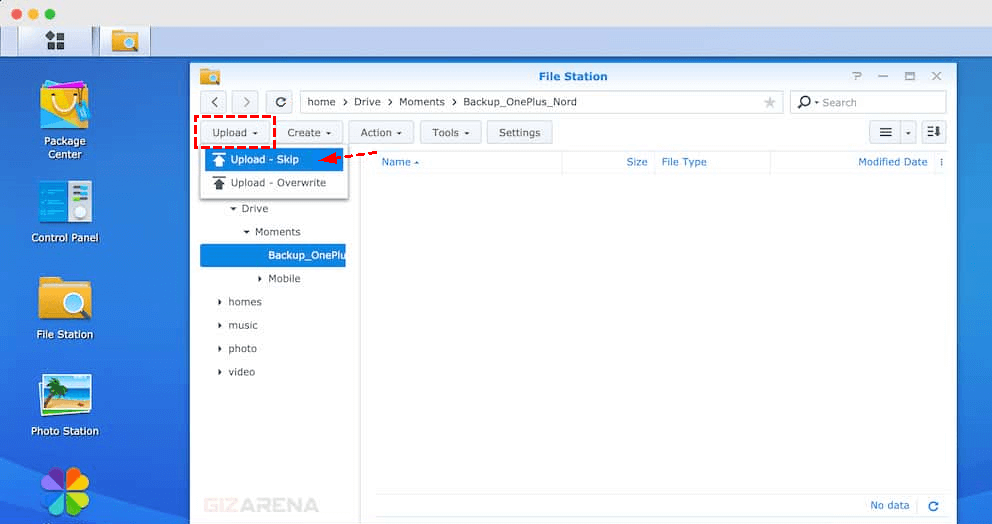This screenshot has height=524, width=992.
Task: Open the colorful Moments flower icon
Action: [x=65, y=492]
